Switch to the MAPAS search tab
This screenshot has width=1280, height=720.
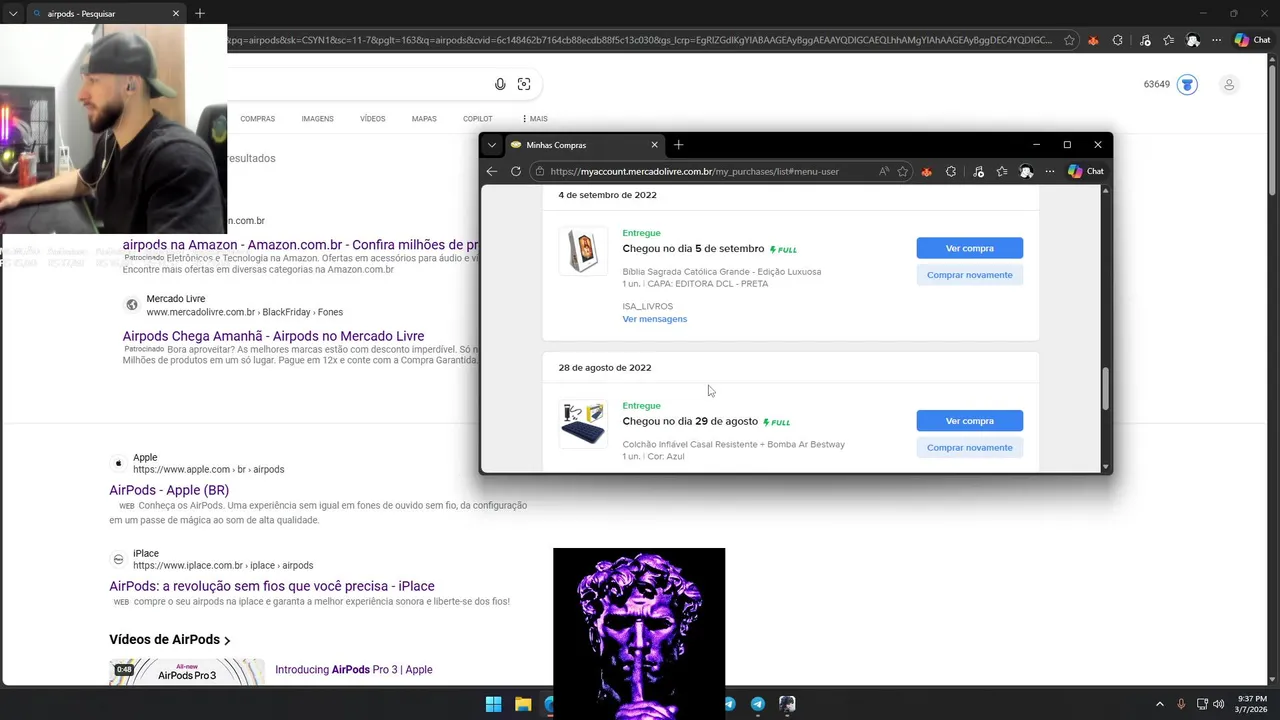(424, 119)
